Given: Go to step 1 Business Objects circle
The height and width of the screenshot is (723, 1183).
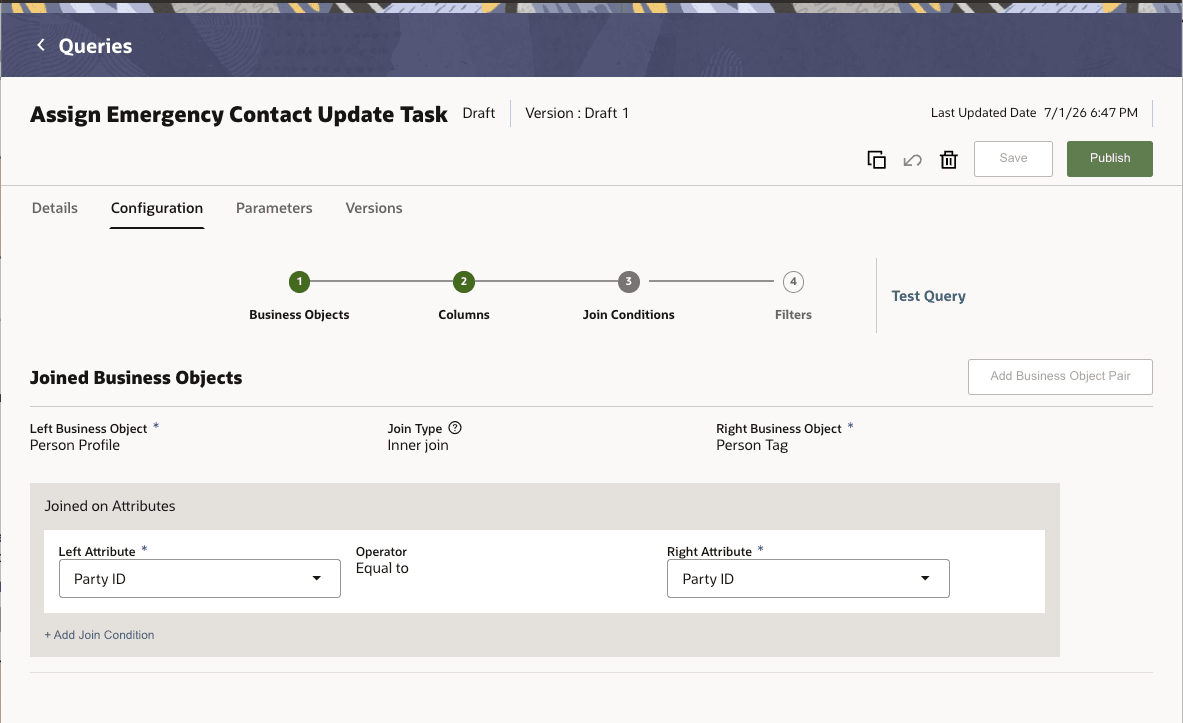Looking at the screenshot, I should [300, 282].
